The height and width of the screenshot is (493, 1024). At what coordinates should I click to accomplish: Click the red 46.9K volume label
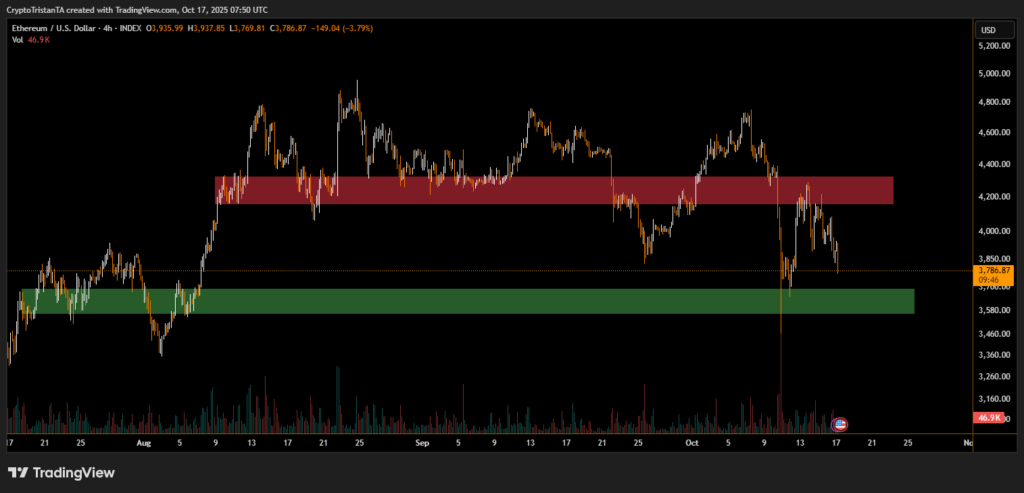(x=988, y=417)
